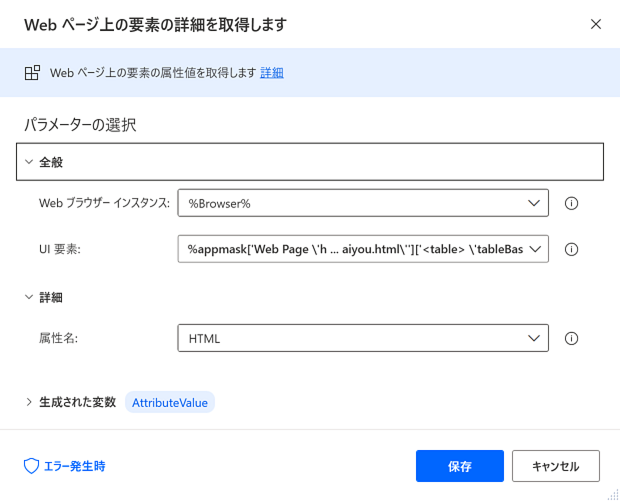620x502 pixels.
Task: Click the パラメーターの選択 heading
Action: 80,125
